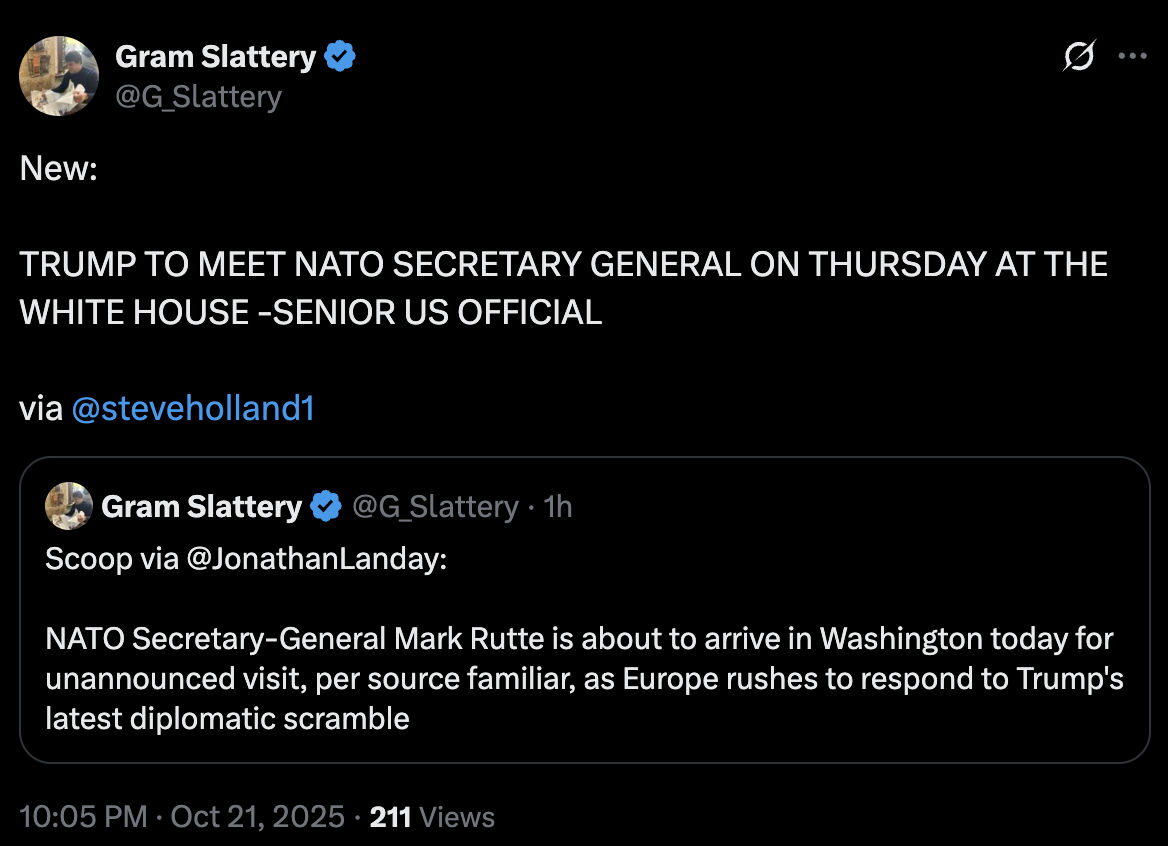Click the "New:" text at the start of the post
Image resolution: width=1168 pixels, height=846 pixels.
[x=58, y=168]
